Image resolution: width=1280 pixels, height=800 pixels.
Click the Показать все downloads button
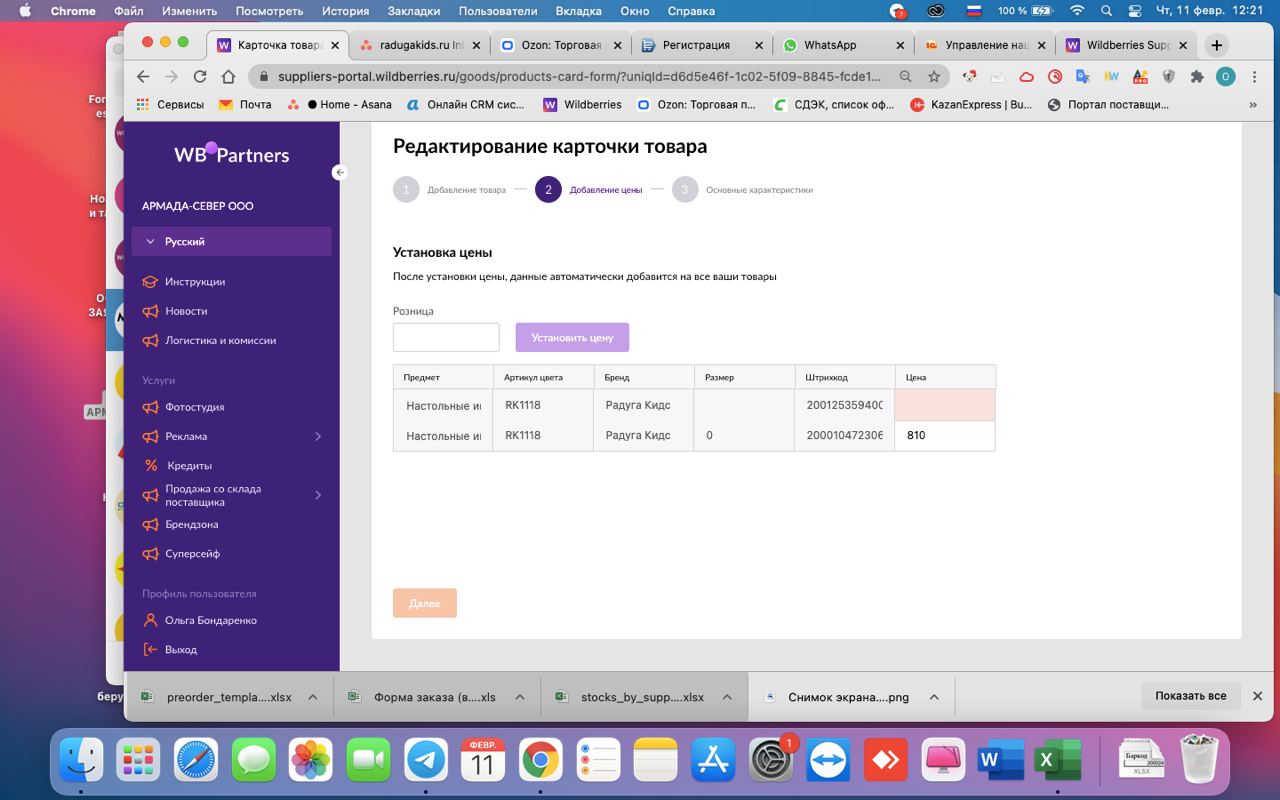click(1190, 696)
